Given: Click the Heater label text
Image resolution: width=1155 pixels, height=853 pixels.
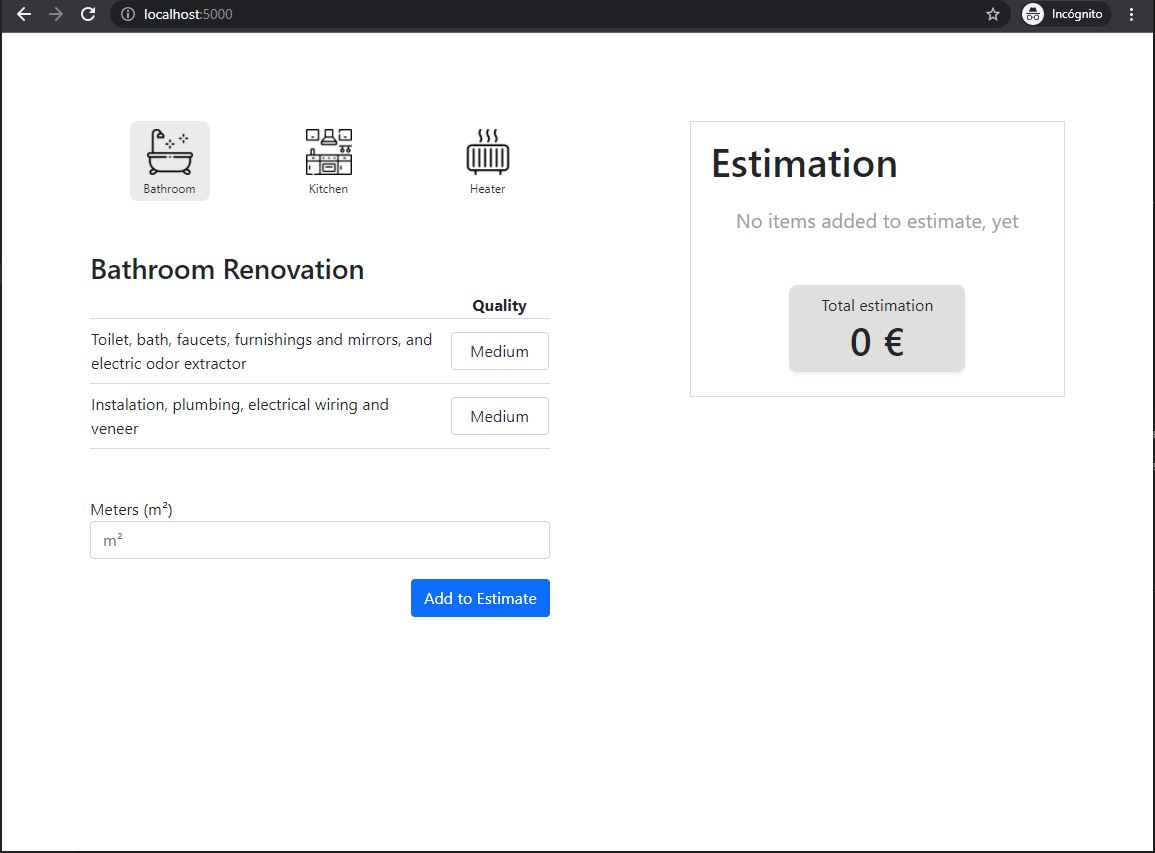Looking at the screenshot, I should 488,189.
